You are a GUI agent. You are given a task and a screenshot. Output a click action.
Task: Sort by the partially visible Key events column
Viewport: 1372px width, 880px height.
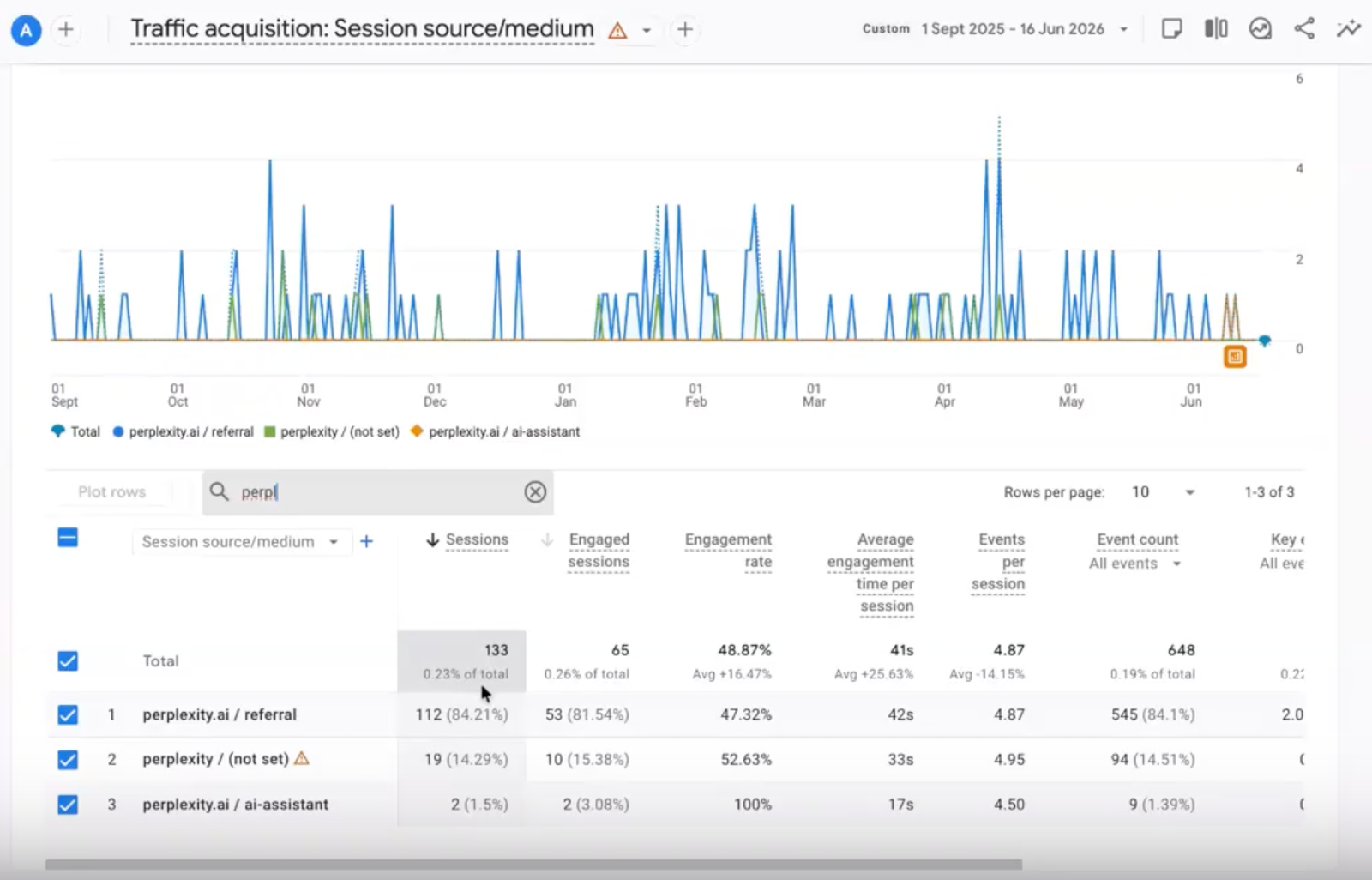point(1287,539)
